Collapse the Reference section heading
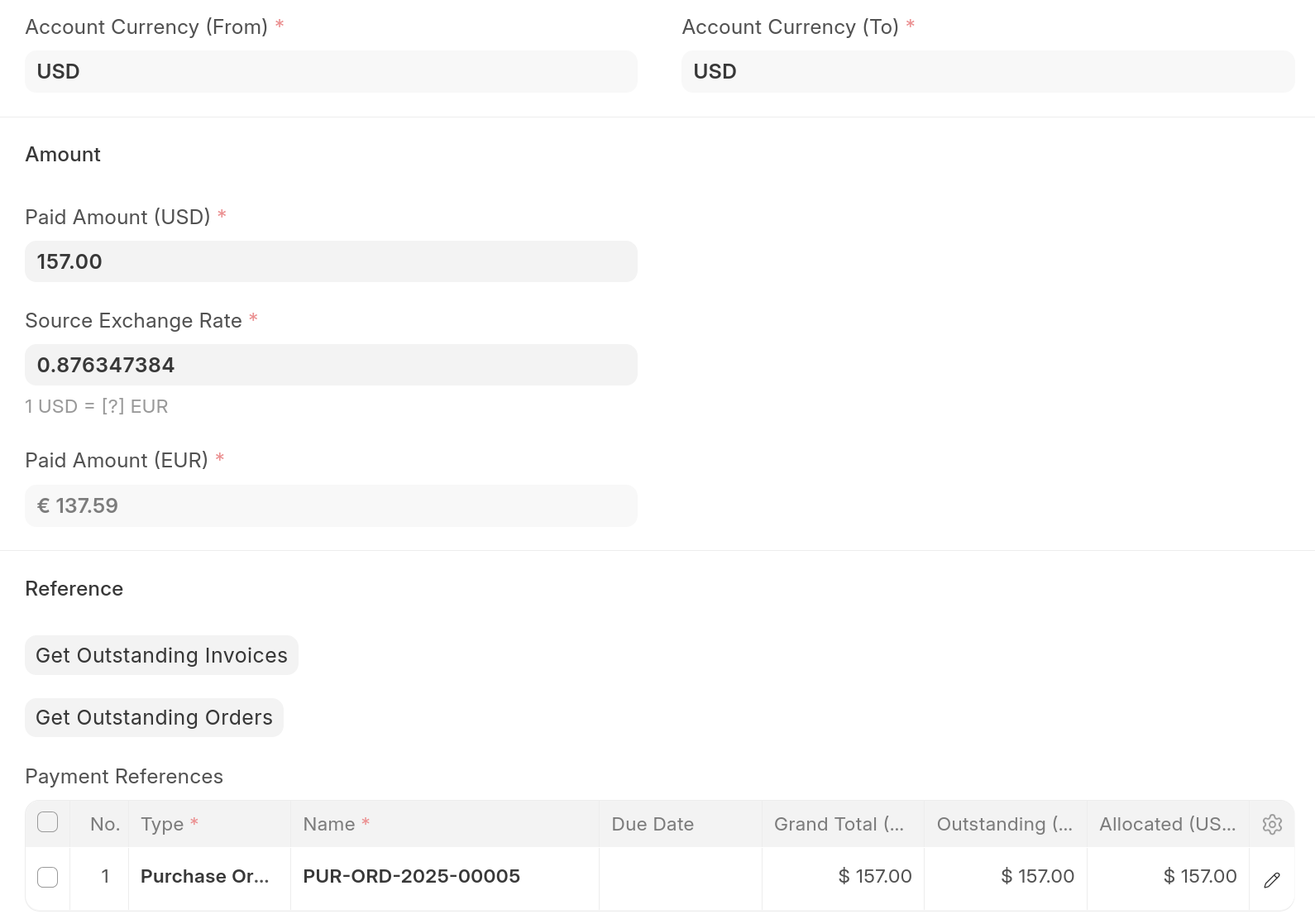Image resolution: width=1315 pixels, height=924 pixels. (x=74, y=589)
